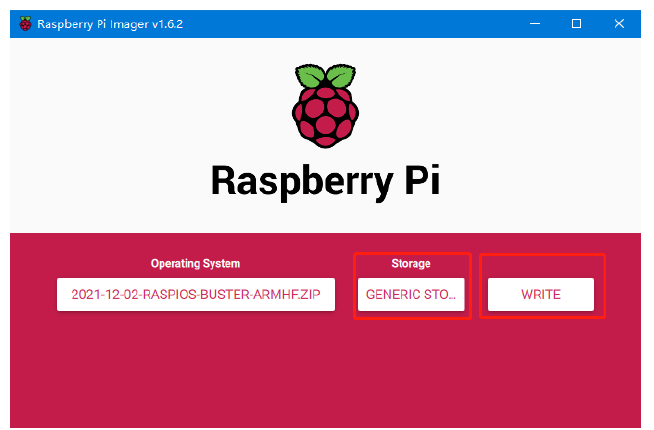Maximize the Raspberry Pi Imager window
The image size is (654, 430).
coord(576,24)
